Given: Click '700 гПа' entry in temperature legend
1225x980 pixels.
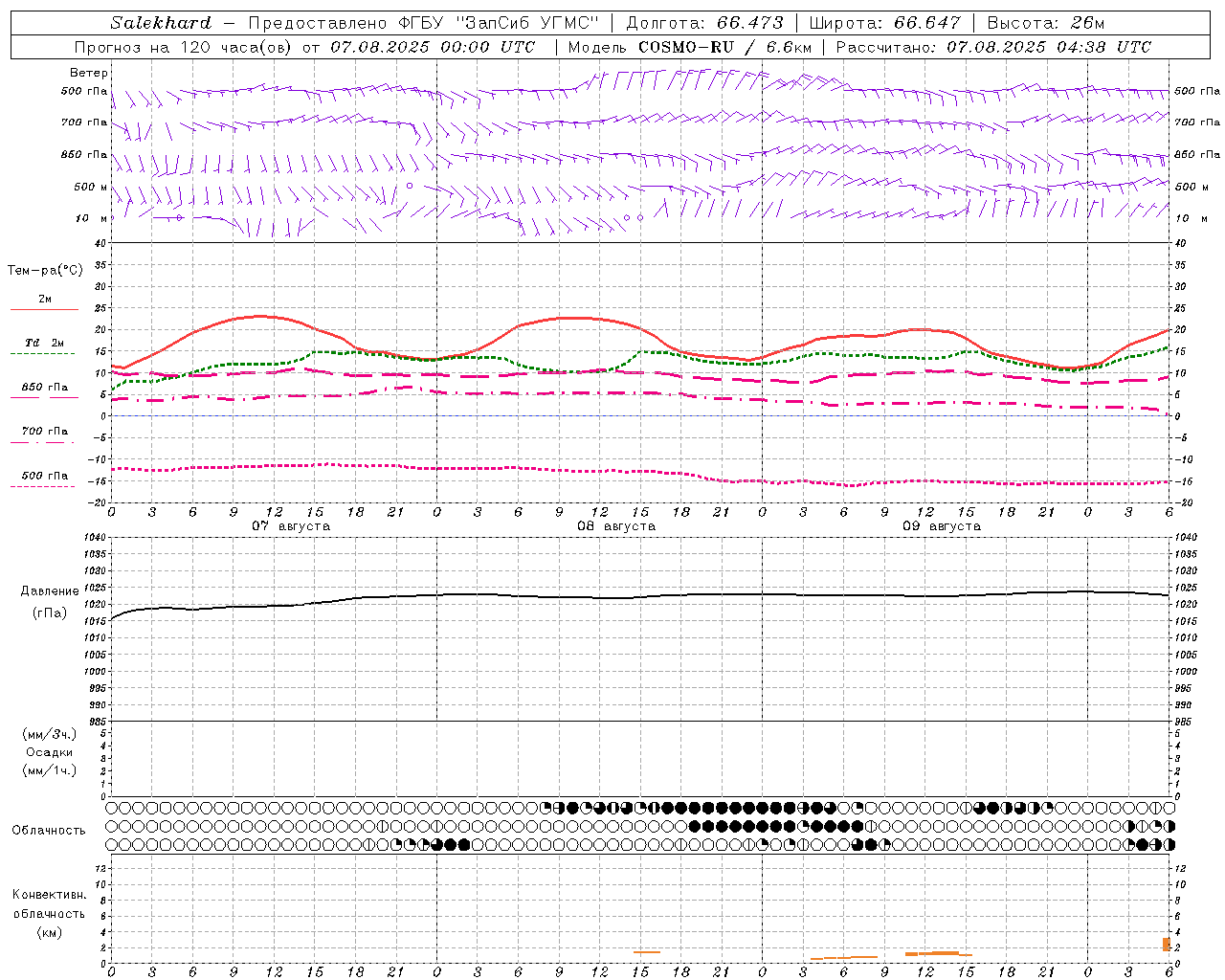Looking at the screenshot, I should pyautogui.click(x=45, y=432).
